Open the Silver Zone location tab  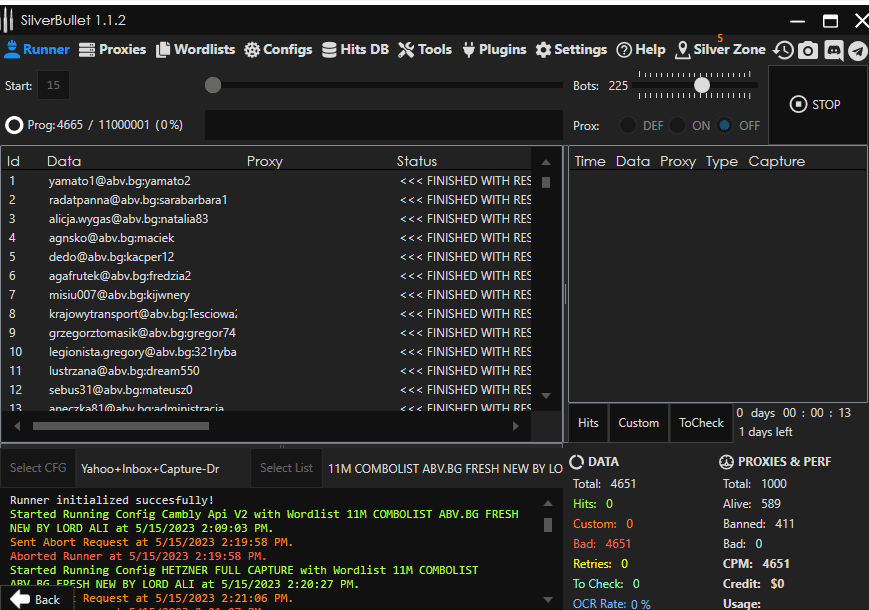(721, 49)
